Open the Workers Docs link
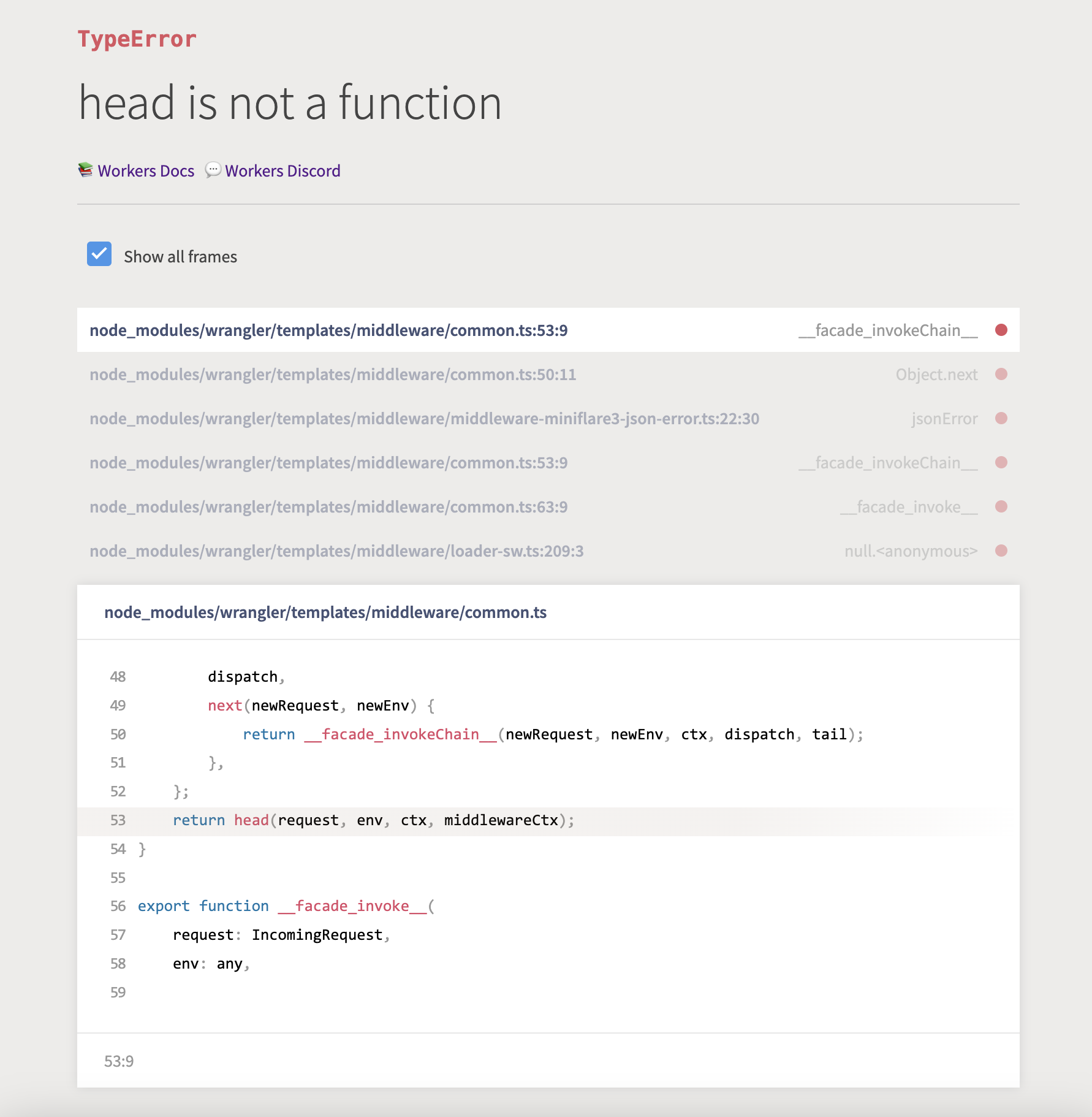Viewport: 1092px width, 1117px height. click(146, 170)
